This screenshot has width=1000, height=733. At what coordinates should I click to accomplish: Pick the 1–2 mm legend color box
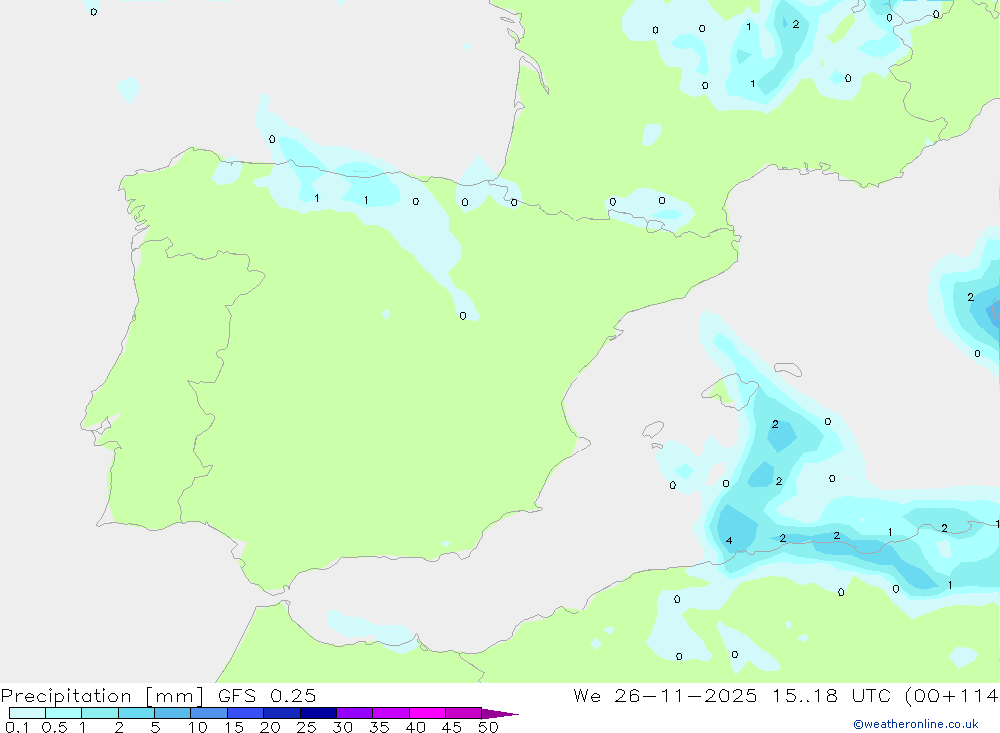[99, 713]
